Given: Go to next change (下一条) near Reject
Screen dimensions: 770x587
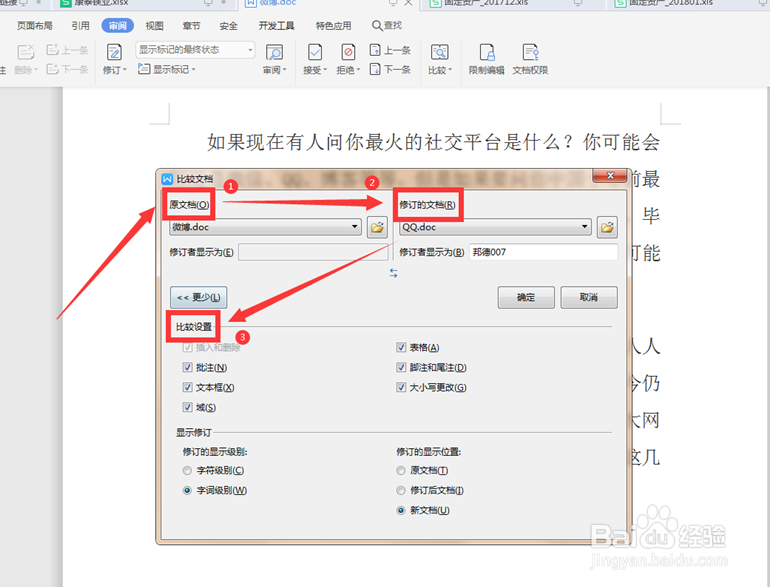Looking at the screenshot, I should point(390,69).
